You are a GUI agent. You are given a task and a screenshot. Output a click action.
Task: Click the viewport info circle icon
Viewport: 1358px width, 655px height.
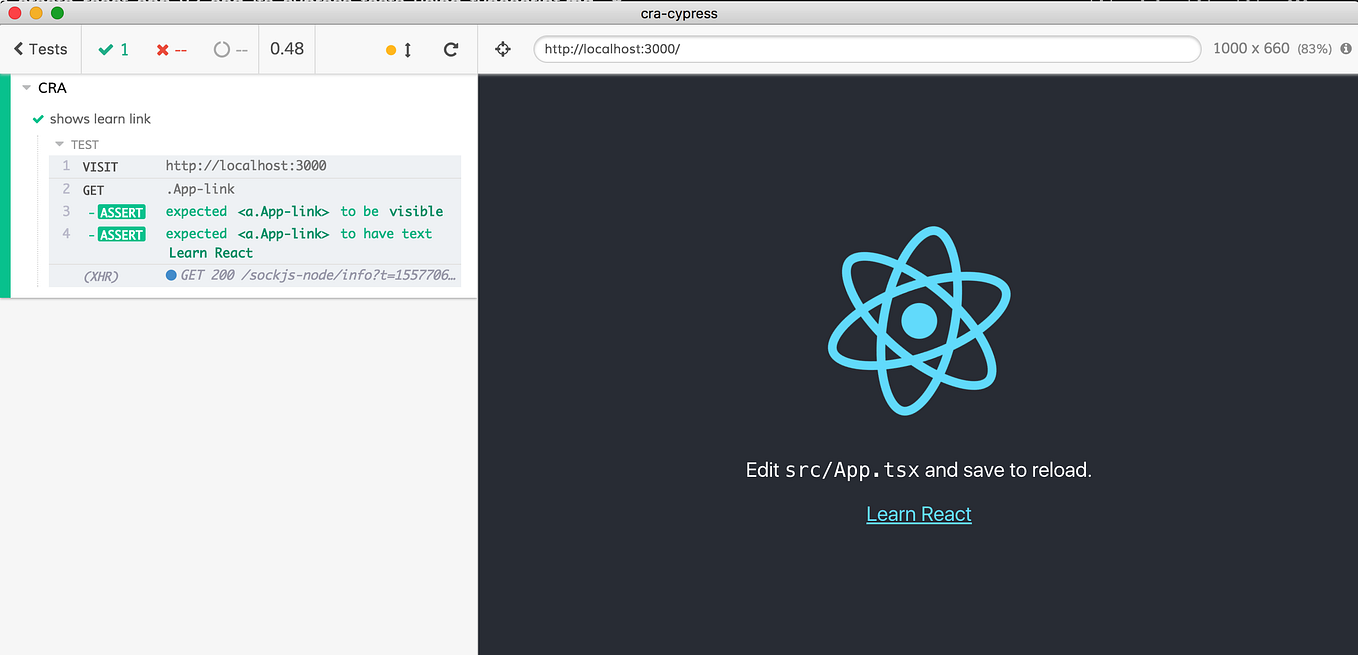coord(1345,48)
